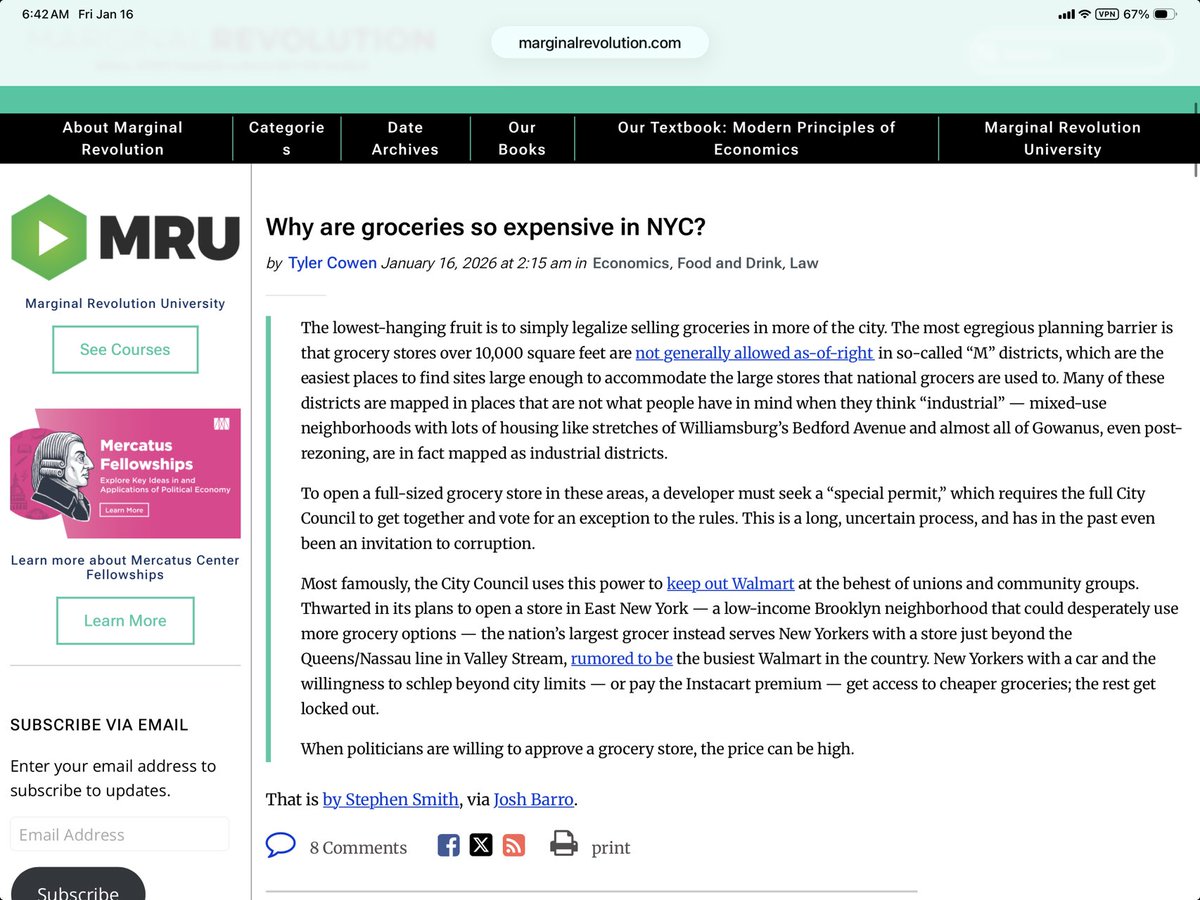The width and height of the screenshot is (1200, 900).
Task: Focus the Email Address field
Action: (x=120, y=835)
